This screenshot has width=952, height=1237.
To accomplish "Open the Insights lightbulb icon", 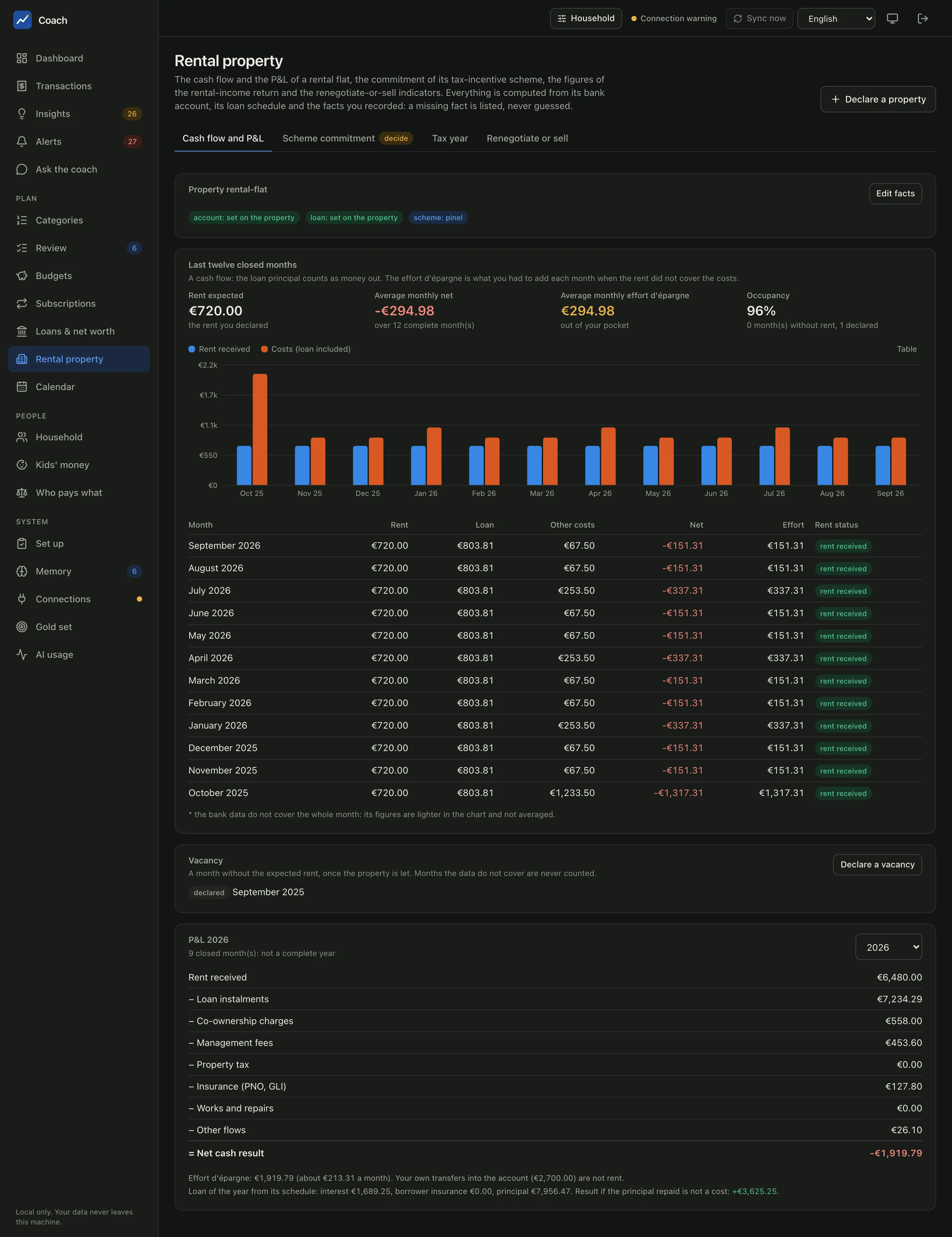I will (21, 114).
